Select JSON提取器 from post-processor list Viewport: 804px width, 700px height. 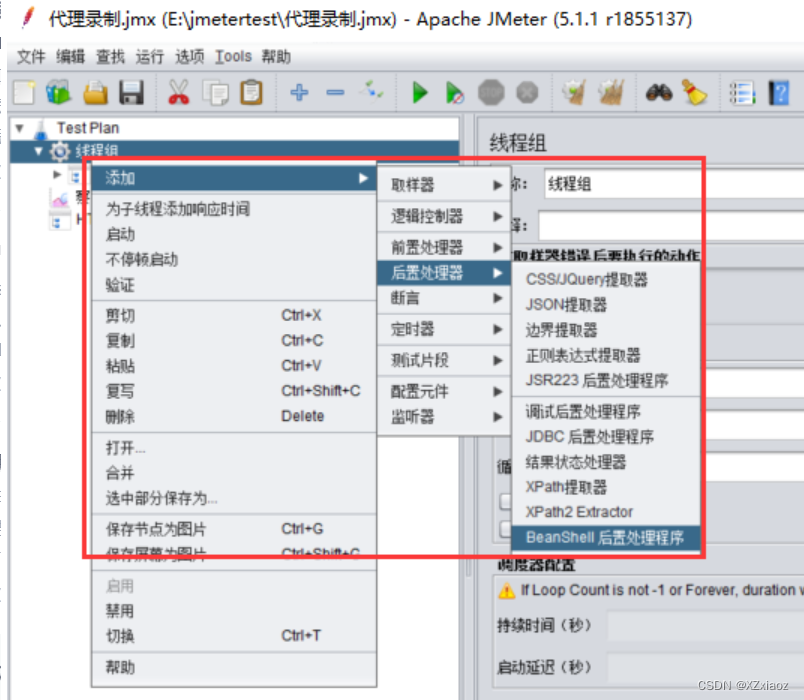[x=606, y=305]
